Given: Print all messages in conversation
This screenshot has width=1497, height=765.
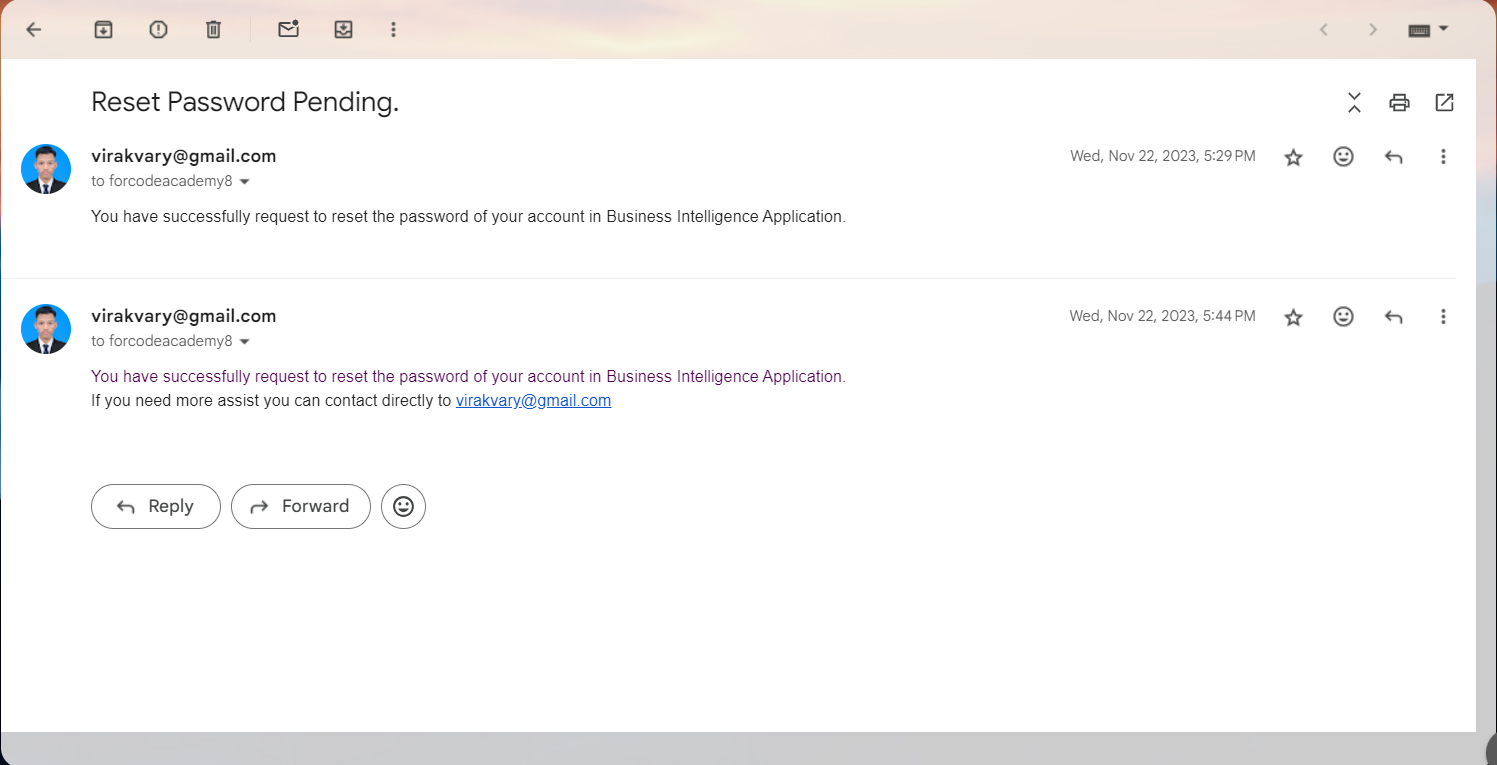Looking at the screenshot, I should pyautogui.click(x=1399, y=102).
